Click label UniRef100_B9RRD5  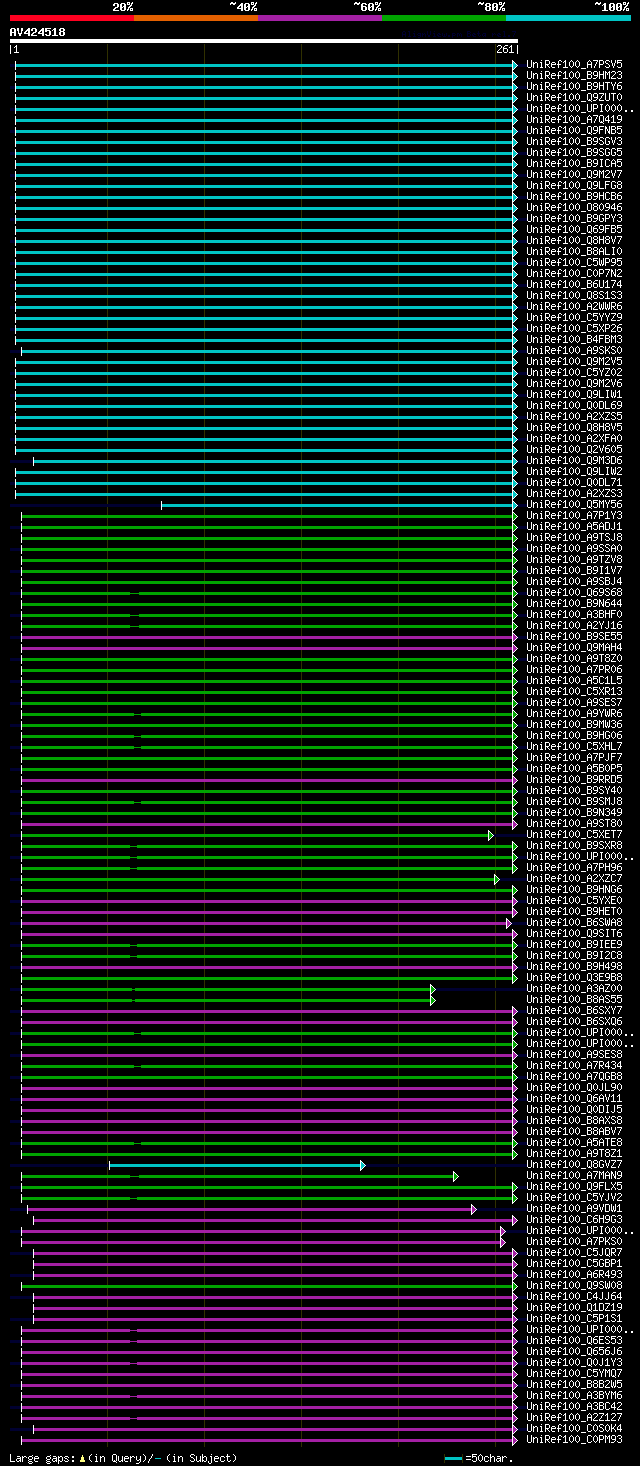point(574,779)
